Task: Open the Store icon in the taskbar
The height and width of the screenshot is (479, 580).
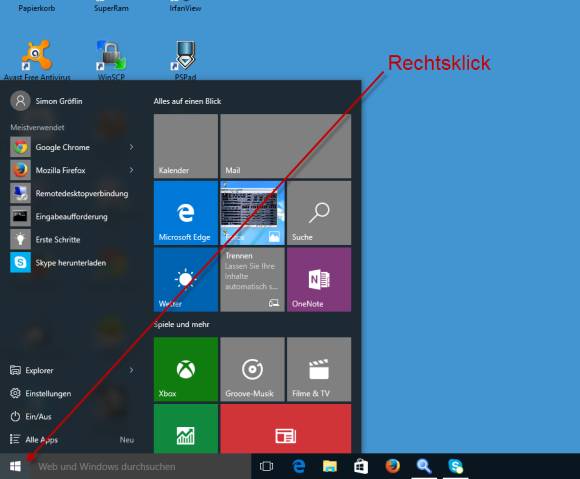Action: point(361,466)
